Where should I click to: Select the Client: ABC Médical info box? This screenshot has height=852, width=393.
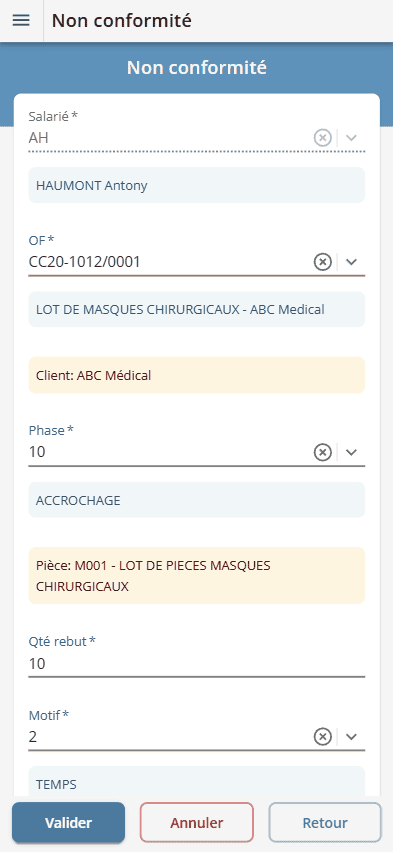pos(197,375)
